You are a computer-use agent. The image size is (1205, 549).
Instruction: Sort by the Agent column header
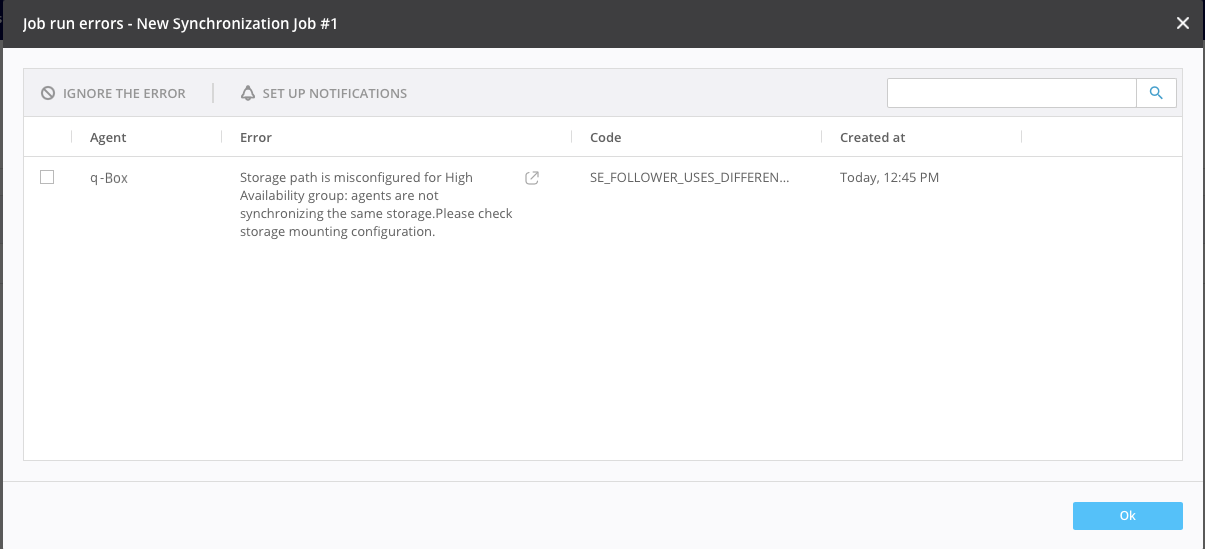tap(108, 137)
